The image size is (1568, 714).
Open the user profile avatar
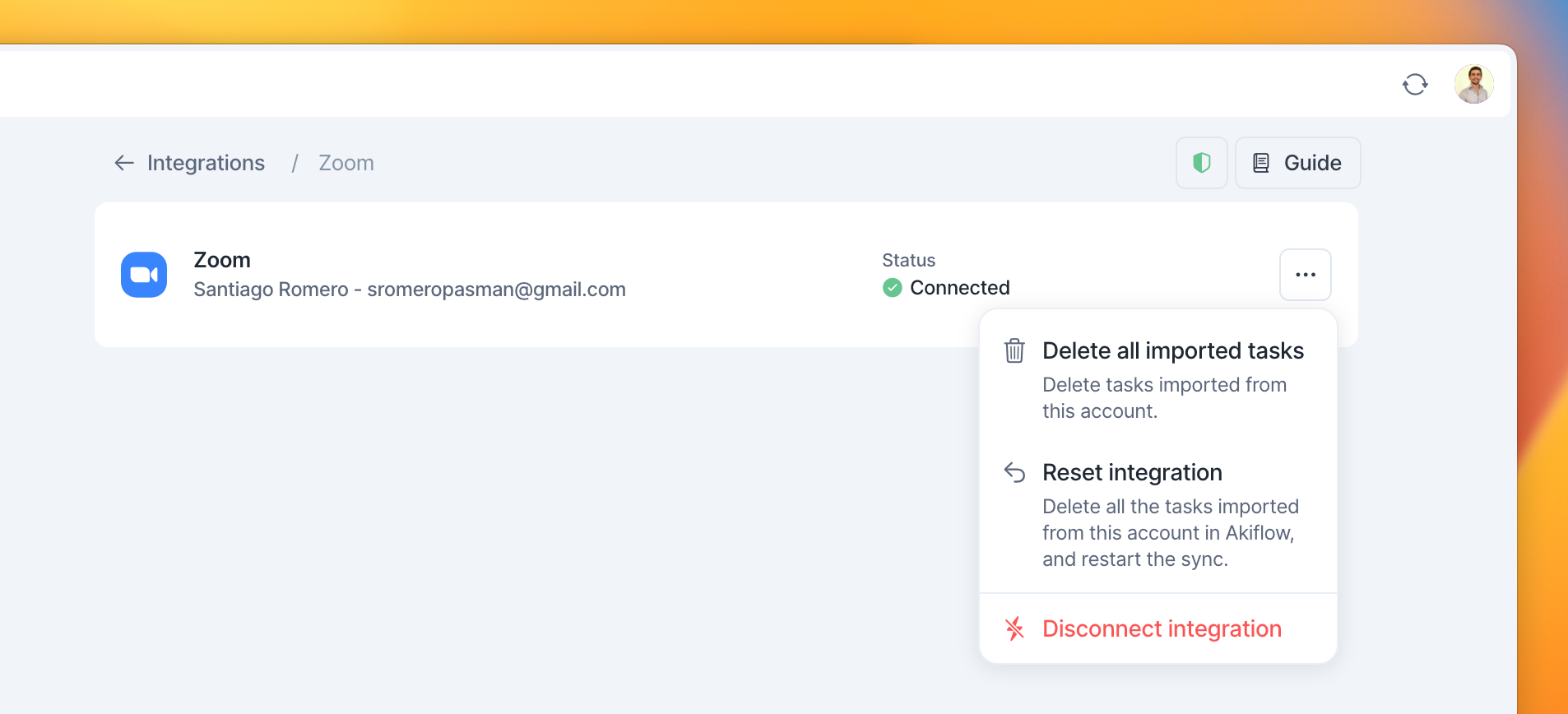point(1474,84)
